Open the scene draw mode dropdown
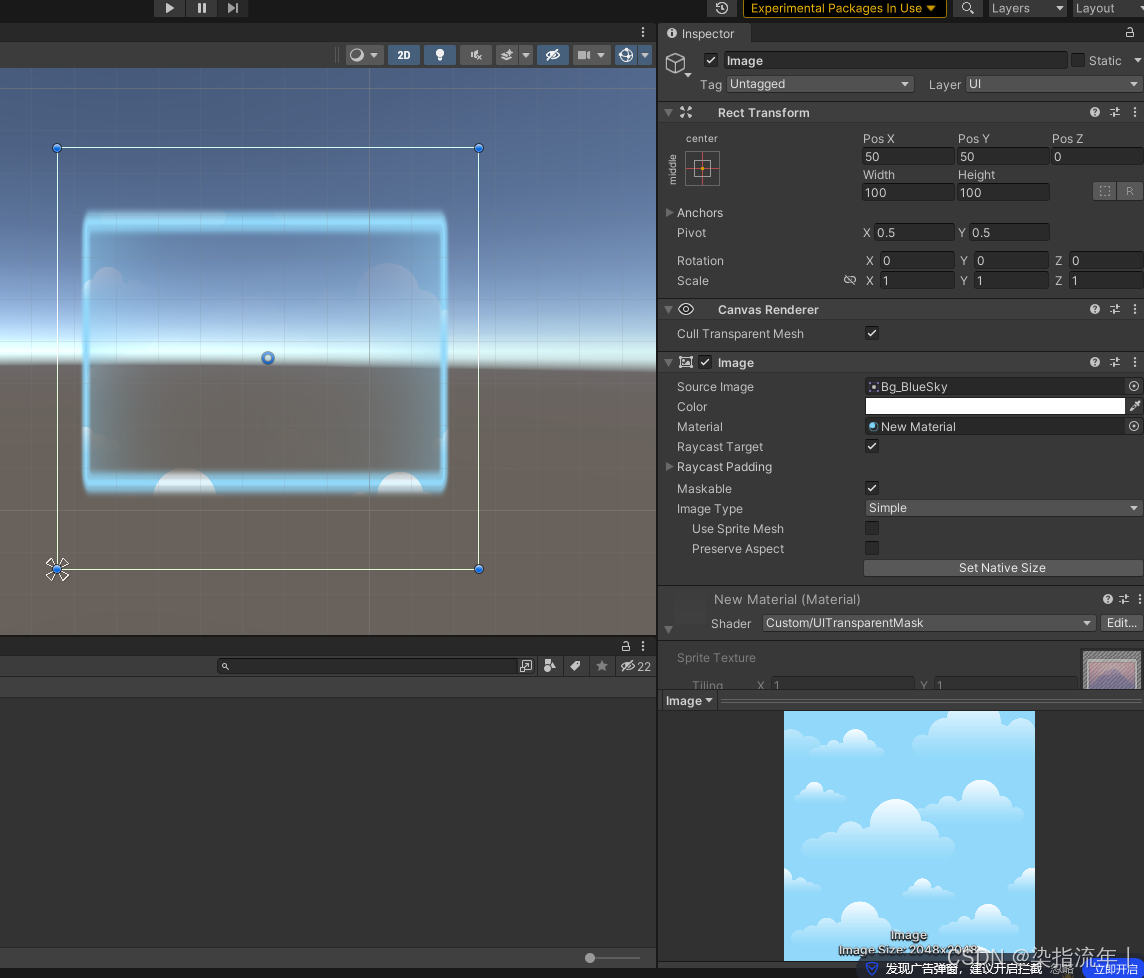This screenshot has height=978, width=1144. [x=364, y=55]
